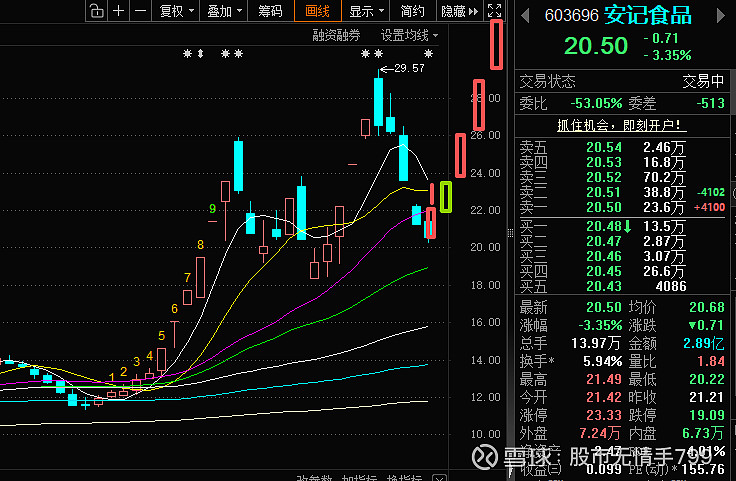The width and height of the screenshot is (736, 481).
Task: Go to next stock with right arrow
Action: [721, 16]
